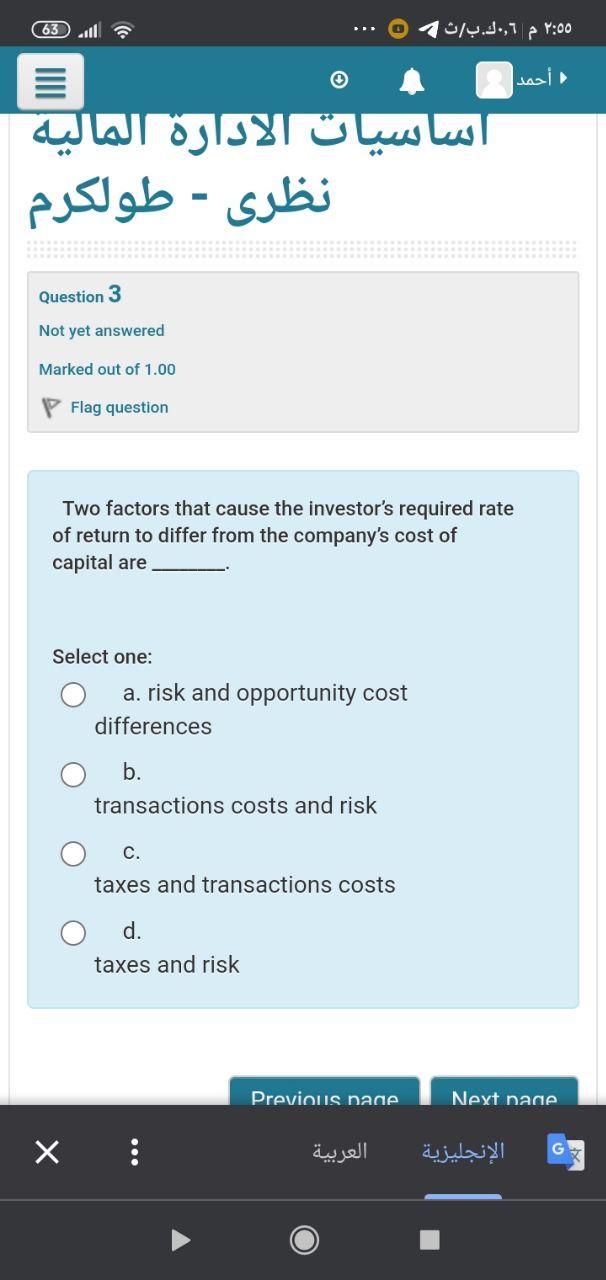The width and height of the screenshot is (606, 1280).
Task: Open the notifications bell
Action: (412, 81)
